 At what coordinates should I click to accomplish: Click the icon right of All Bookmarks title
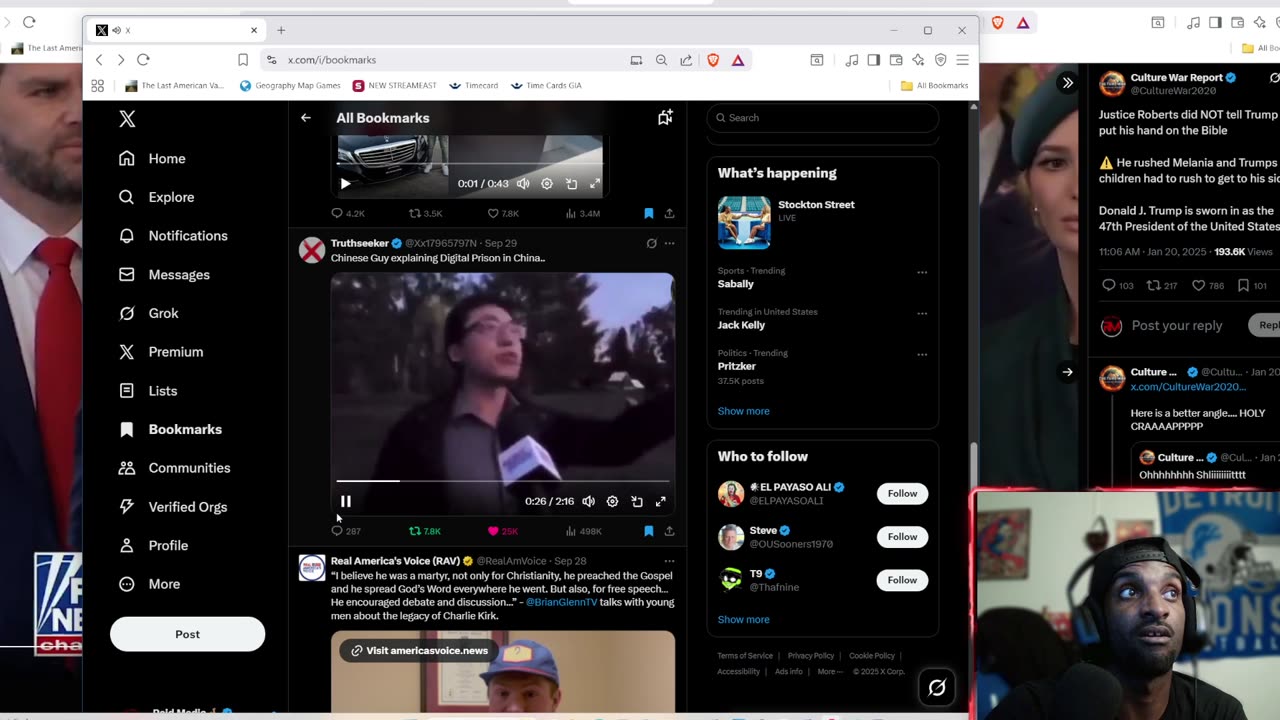click(x=665, y=118)
